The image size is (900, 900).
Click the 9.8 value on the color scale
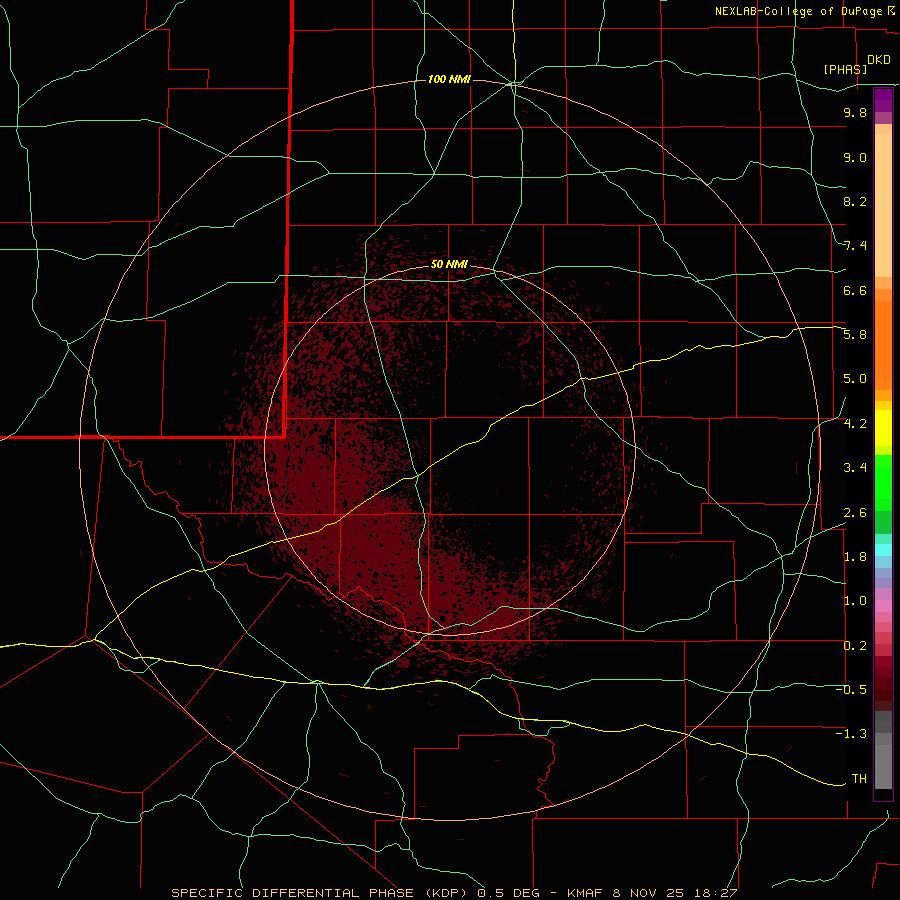(x=855, y=112)
